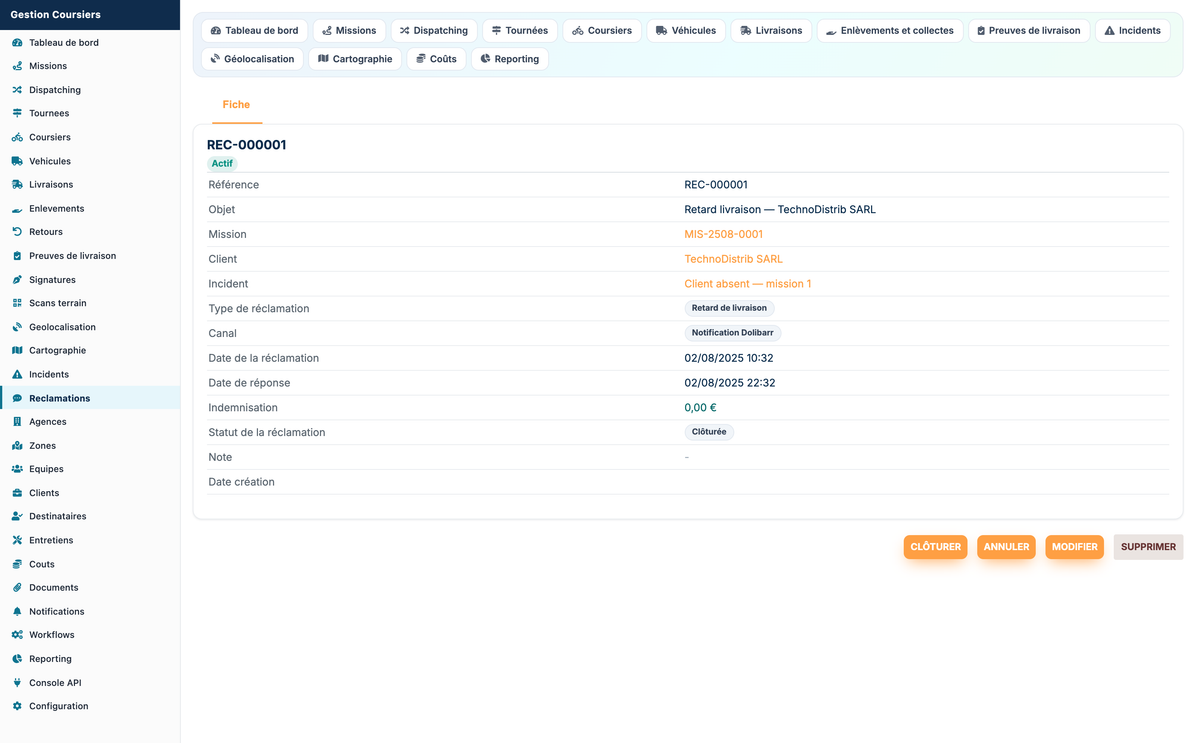Click the Console API plug icon
The image size is (1200, 743).
[x=17, y=683]
